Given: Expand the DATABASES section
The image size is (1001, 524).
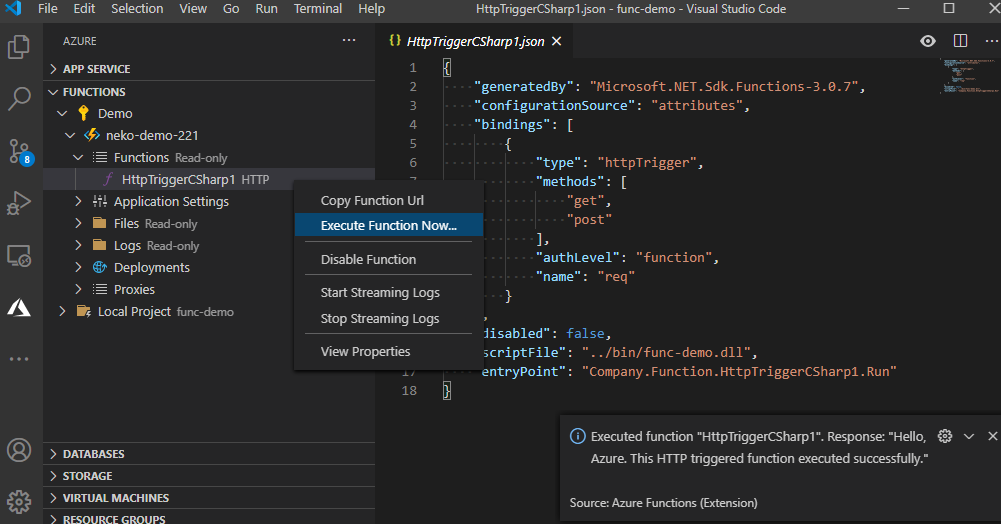Looking at the screenshot, I should coord(93,454).
